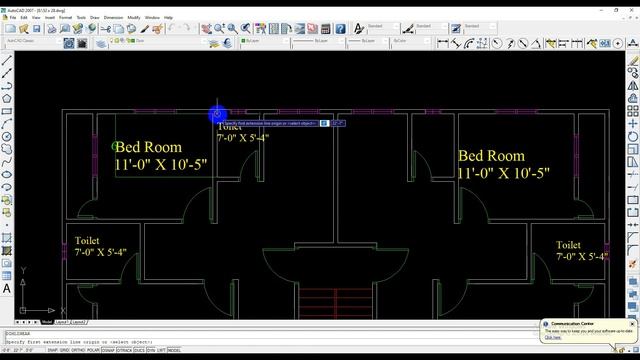This screenshot has width=640, height=360.
Task: Toggle DYN dynamic input in status bar
Action: (151, 350)
